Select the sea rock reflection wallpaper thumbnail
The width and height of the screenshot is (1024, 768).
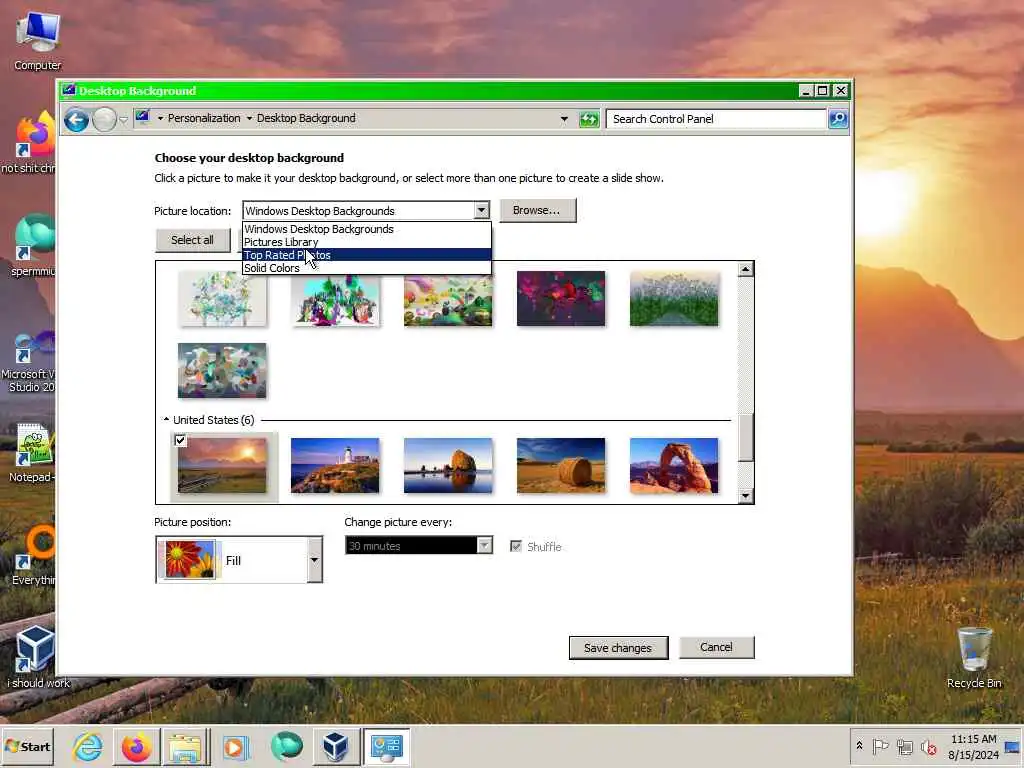tap(448, 466)
